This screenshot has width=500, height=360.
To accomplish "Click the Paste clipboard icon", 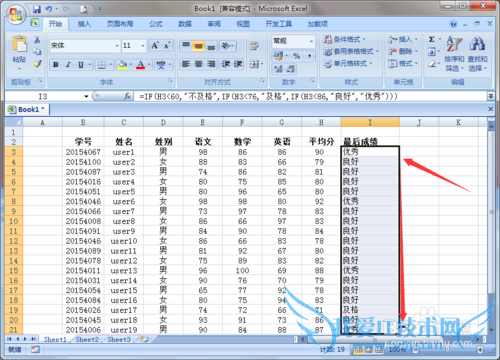I will 19,44.
